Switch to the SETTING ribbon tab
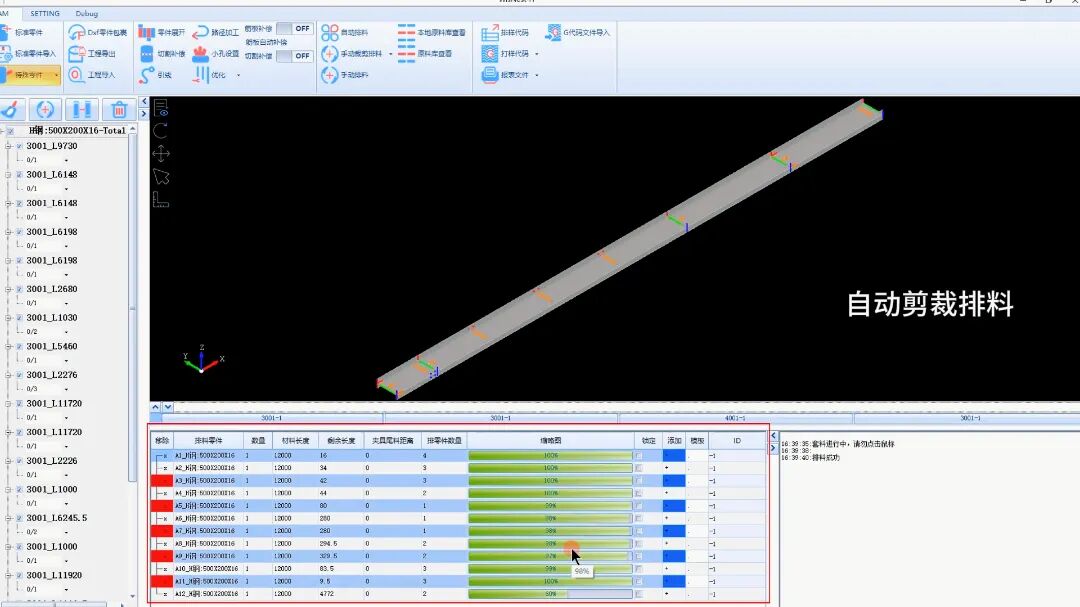 (x=45, y=13)
